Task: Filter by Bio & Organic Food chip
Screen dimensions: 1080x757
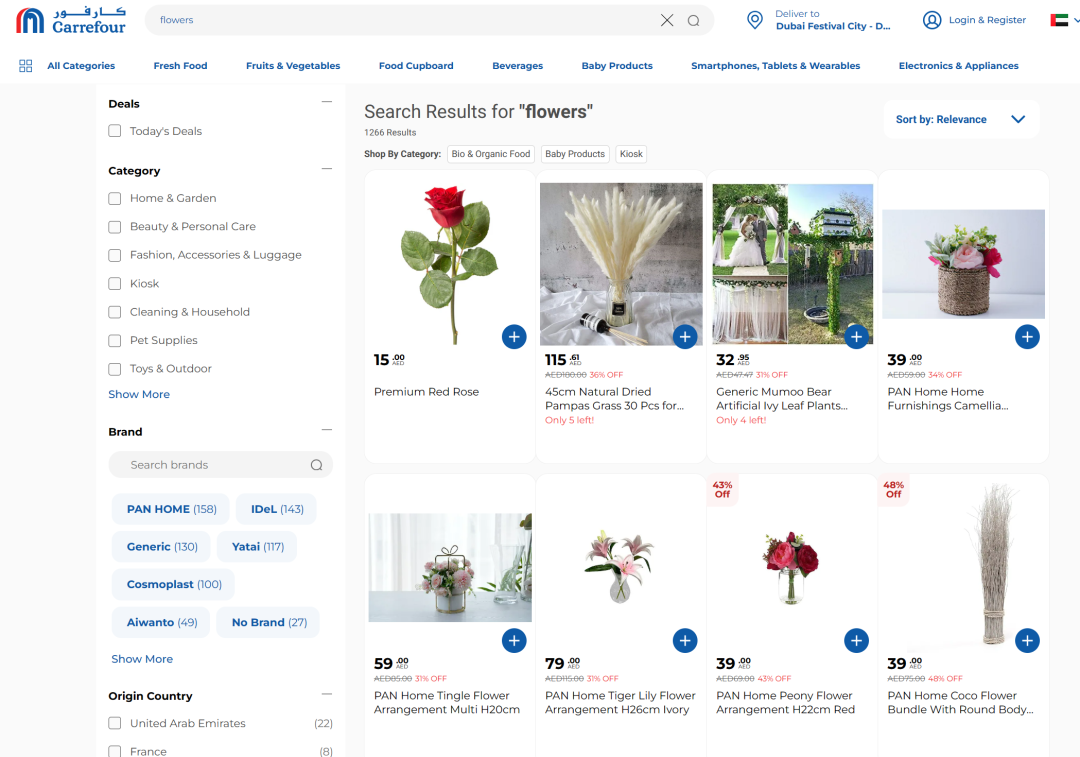Action: (x=491, y=154)
